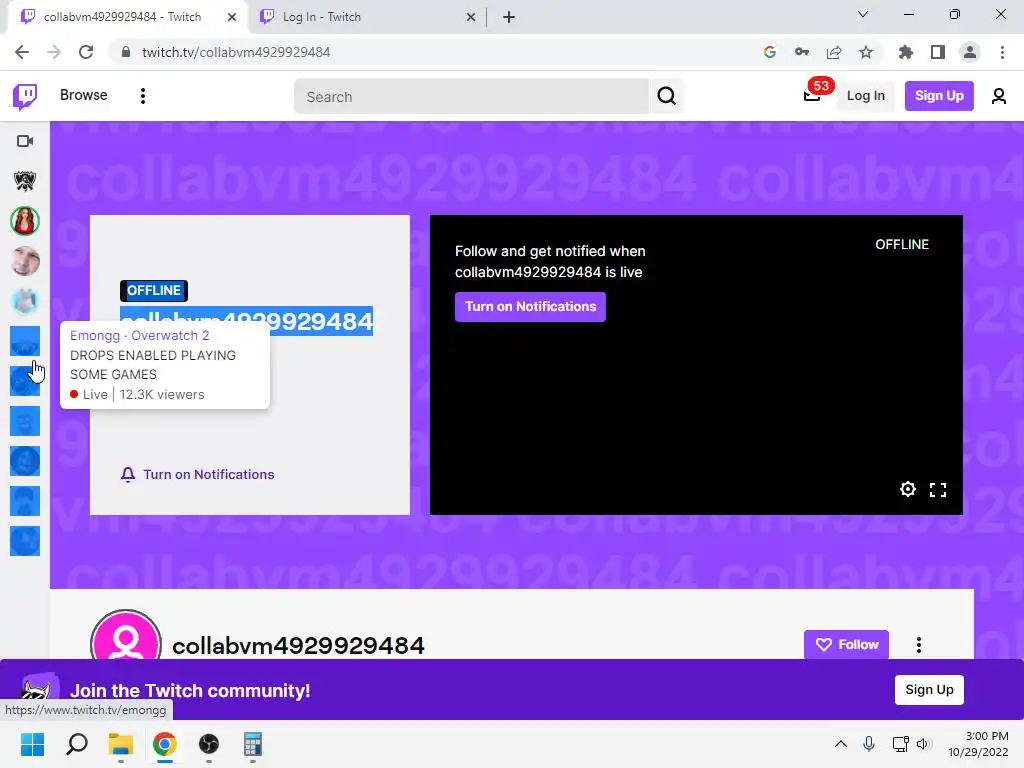Open the sidebar avatar of the smiling face

25,261
